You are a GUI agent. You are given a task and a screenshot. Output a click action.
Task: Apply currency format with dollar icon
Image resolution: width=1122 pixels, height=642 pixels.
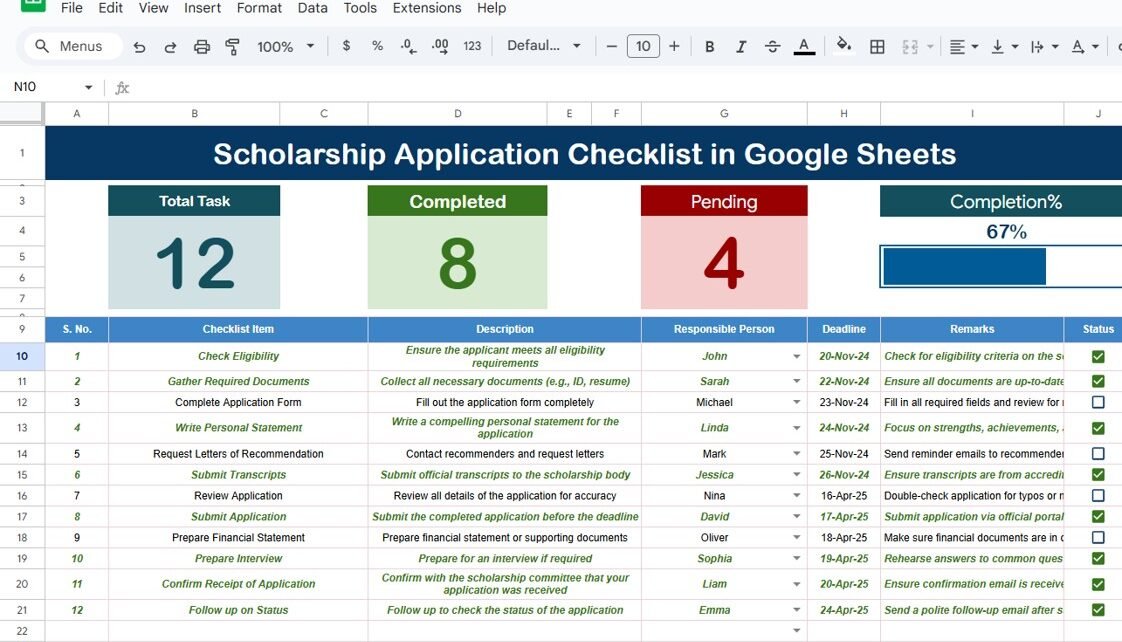tap(346, 46)
